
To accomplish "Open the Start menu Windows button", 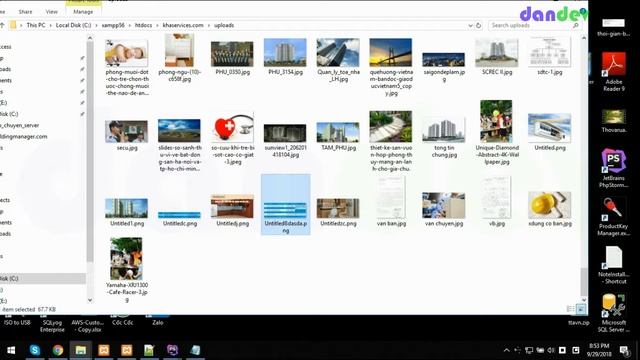I will pos(11,350).
